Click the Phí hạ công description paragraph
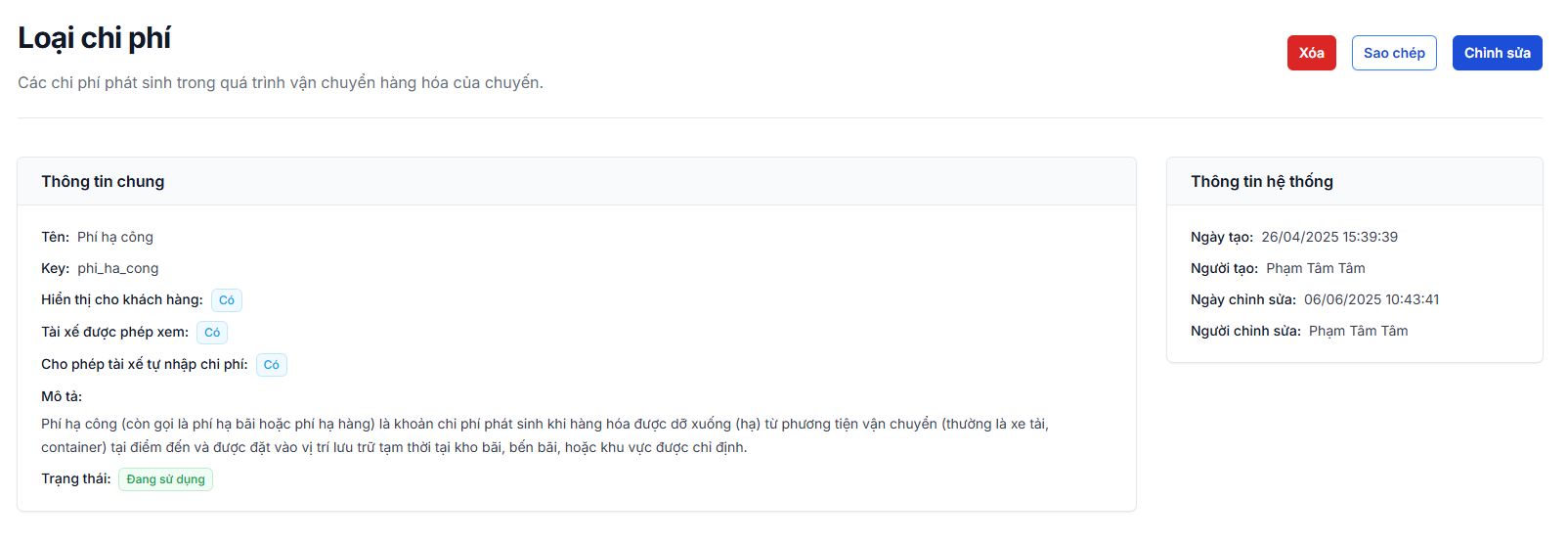This screenshot has width=1568, height=544. pos(544,435)
